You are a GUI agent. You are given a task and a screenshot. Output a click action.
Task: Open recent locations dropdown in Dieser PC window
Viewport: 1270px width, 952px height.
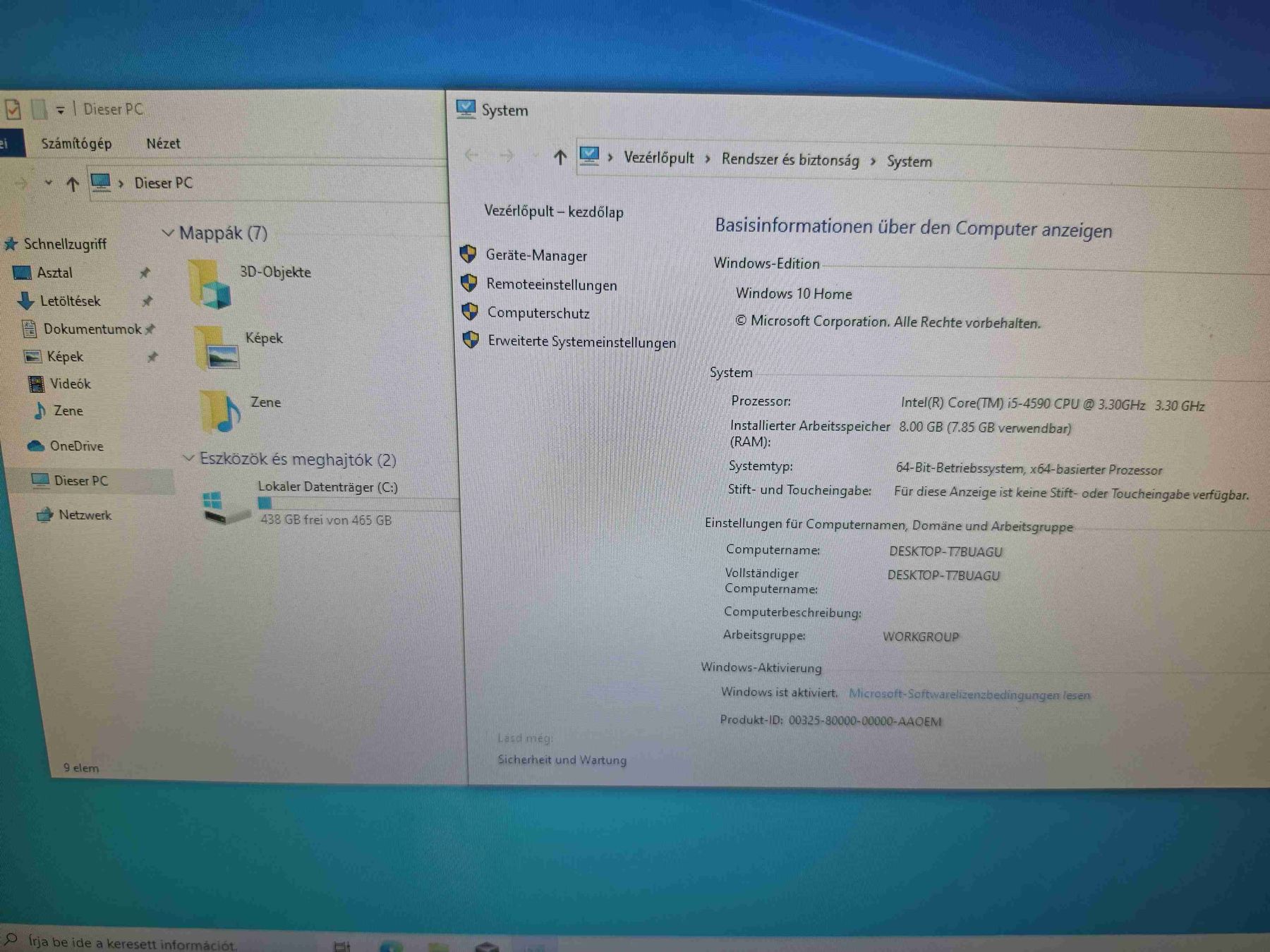[48, 183]
